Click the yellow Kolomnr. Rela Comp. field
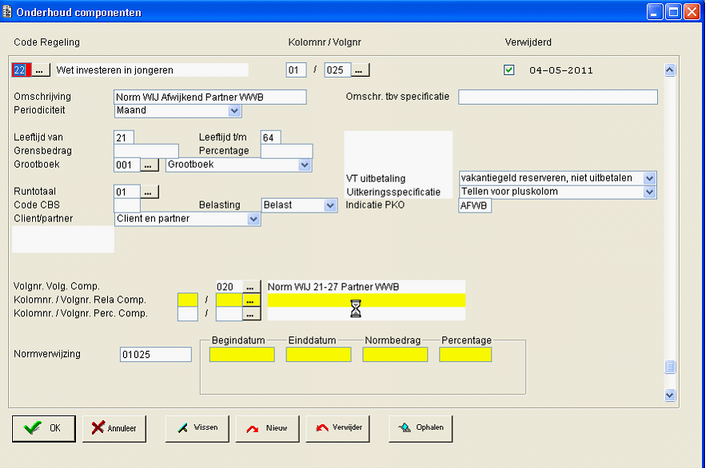The width and height of the screenshot is (706, 469). [187, 300]
